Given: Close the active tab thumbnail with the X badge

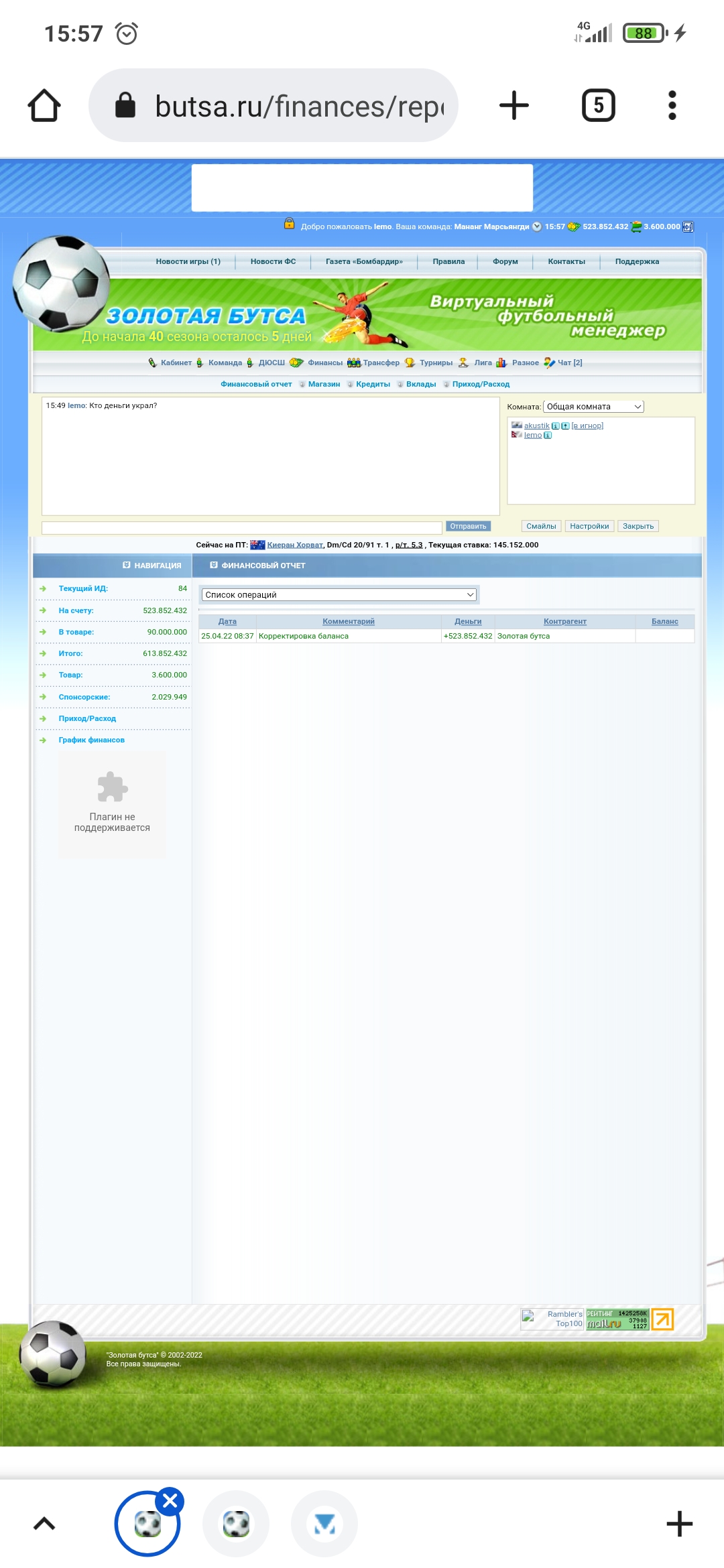Looking at the screenshot, I should click(x=170, y=1501).
